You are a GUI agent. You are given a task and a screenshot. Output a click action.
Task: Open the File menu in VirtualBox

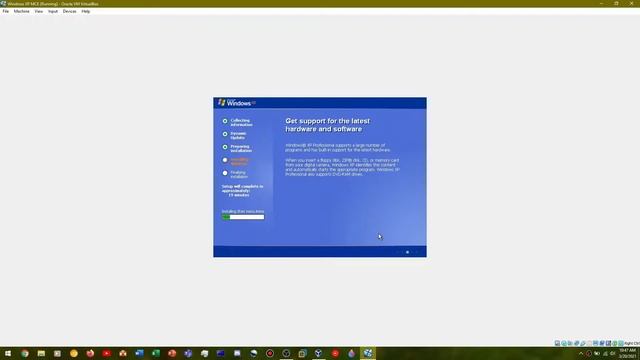(x=6, y=11)
